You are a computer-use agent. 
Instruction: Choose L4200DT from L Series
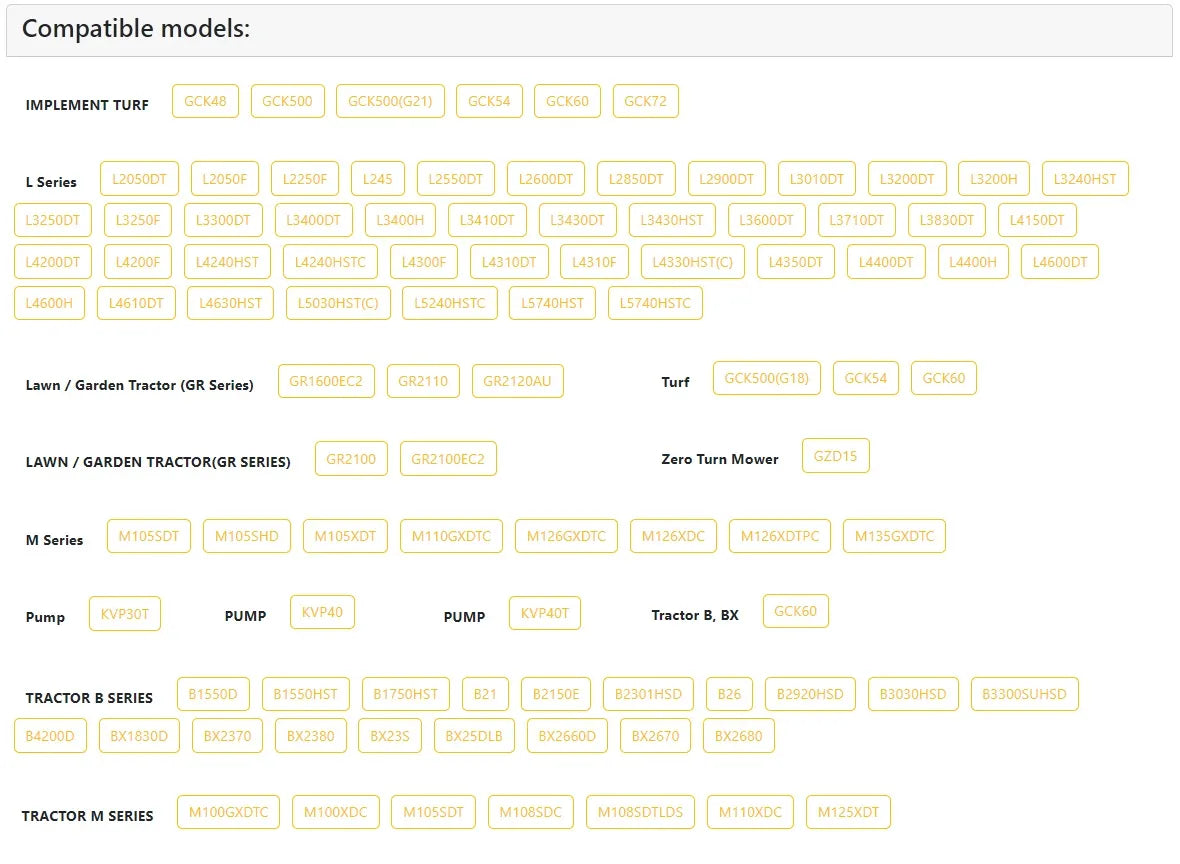pos(53,262)
